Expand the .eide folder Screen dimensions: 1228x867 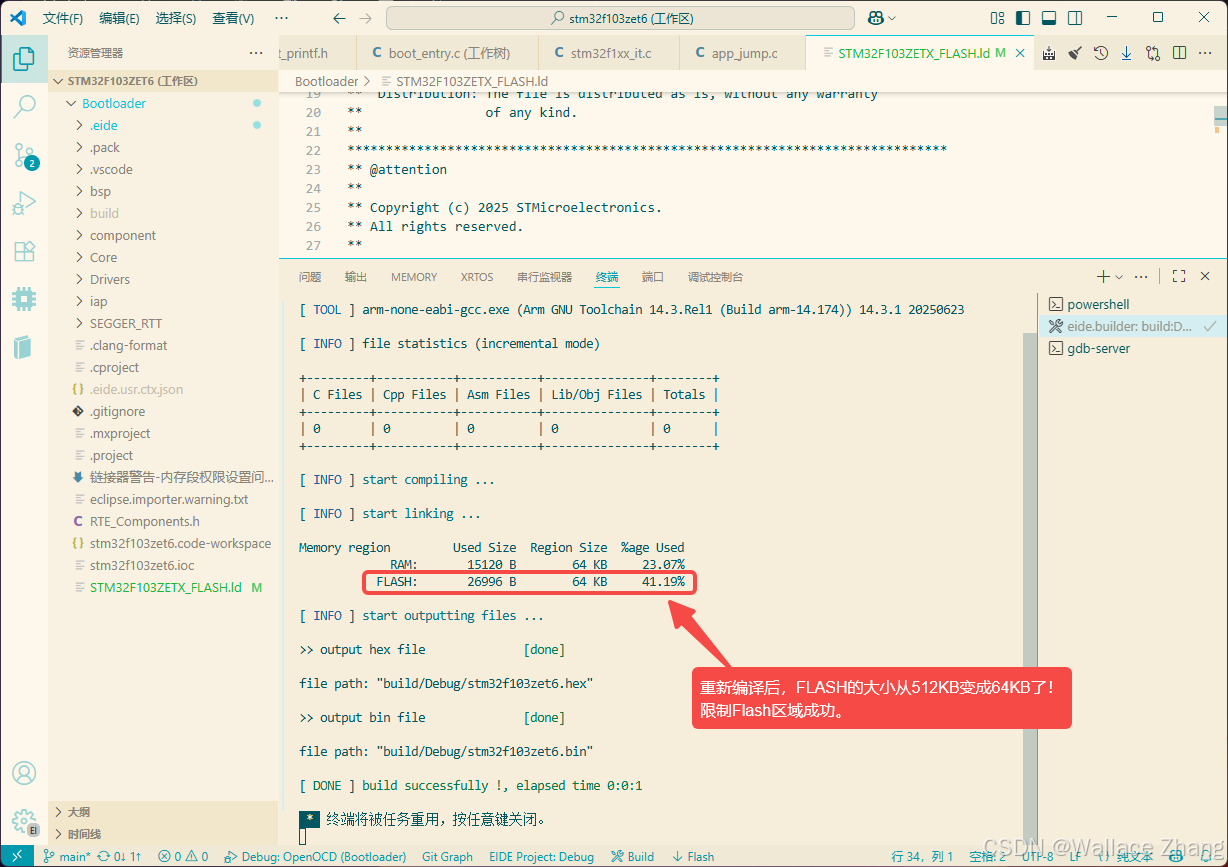tap(163, 125)
